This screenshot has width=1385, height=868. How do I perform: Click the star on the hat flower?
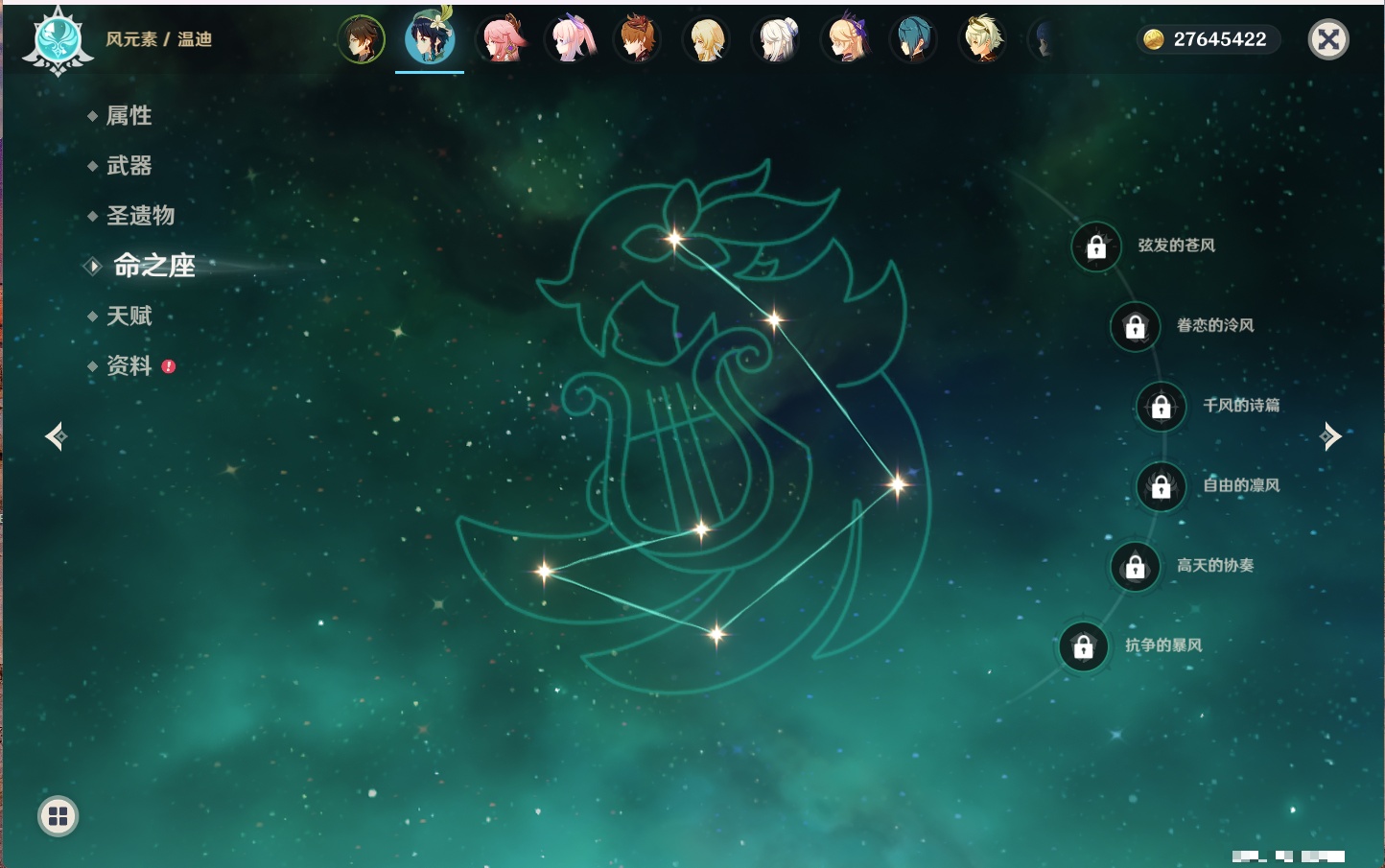tap(674, 238)
